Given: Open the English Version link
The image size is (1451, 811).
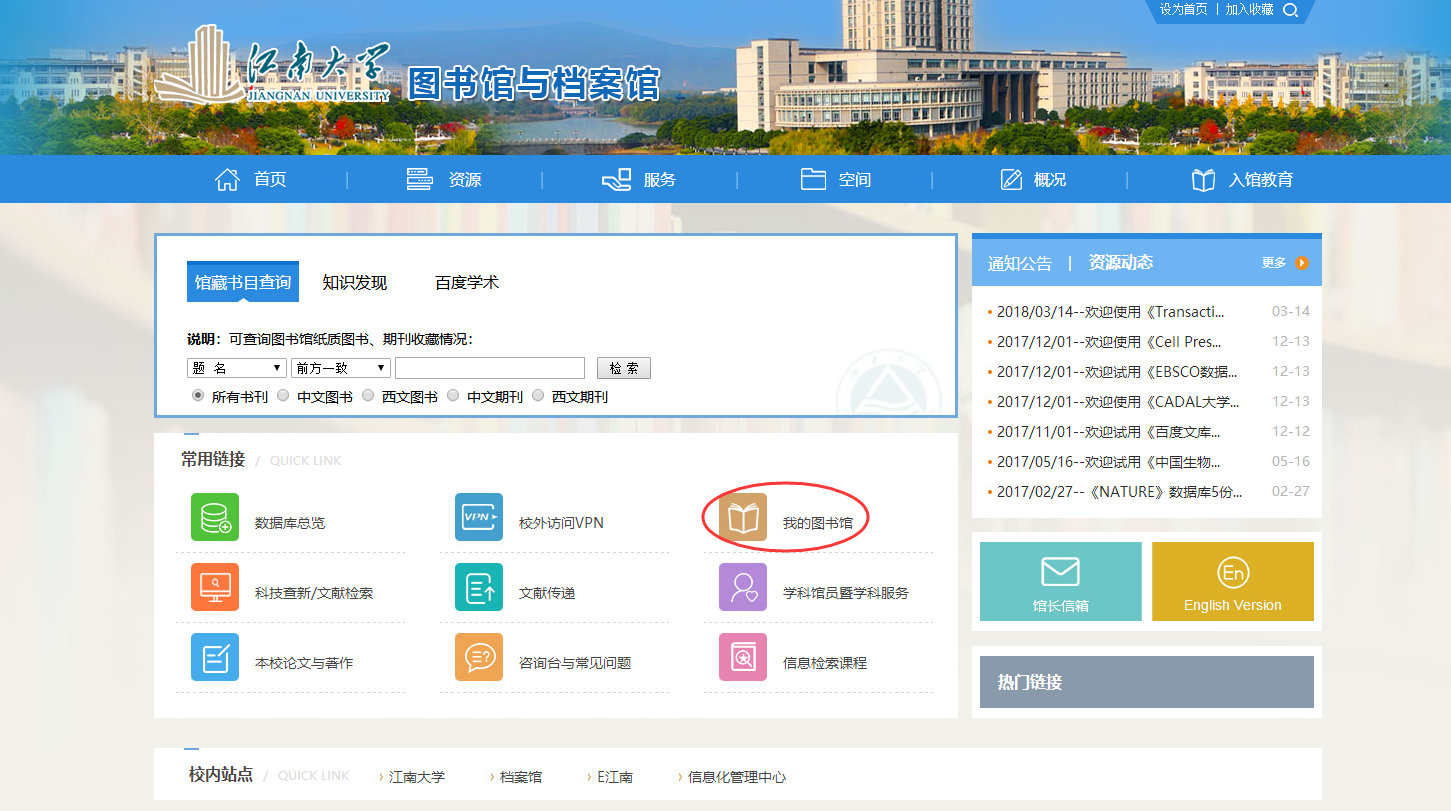Looking at the screenshot, I should pyautogui.click(x=1232, y=582).
